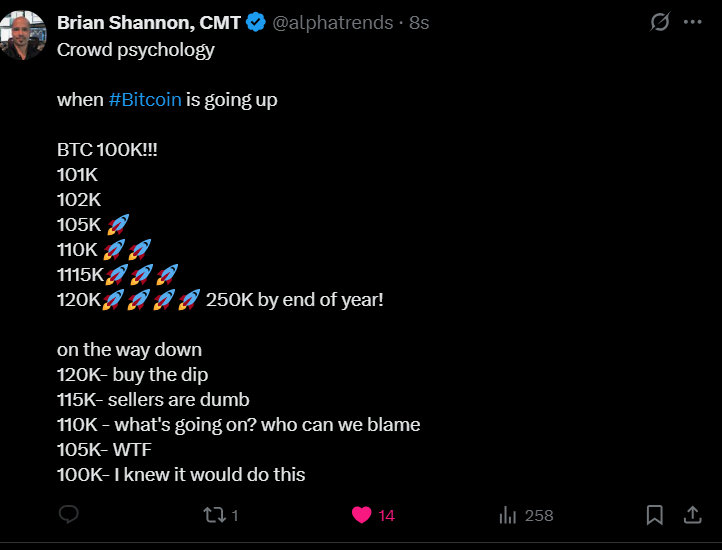This screenshot has height=550, width=722.
Task: Click the like count showing 14
Action: coord(387,516)
